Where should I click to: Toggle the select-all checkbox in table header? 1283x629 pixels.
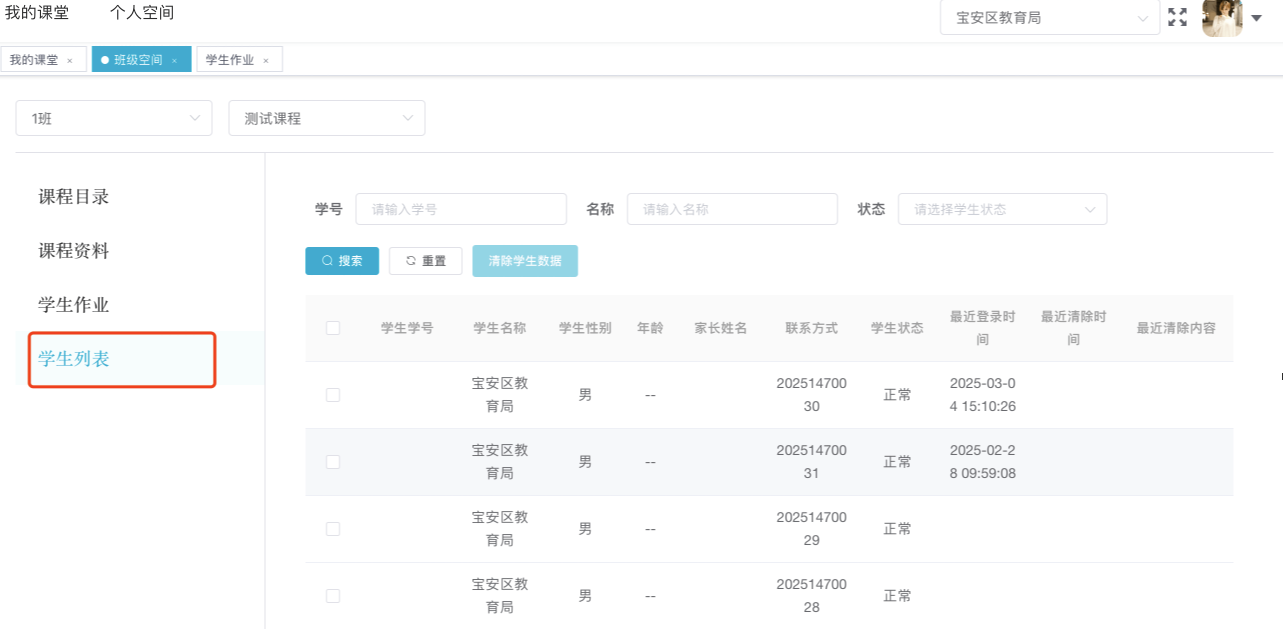click(x=333, y=328)
